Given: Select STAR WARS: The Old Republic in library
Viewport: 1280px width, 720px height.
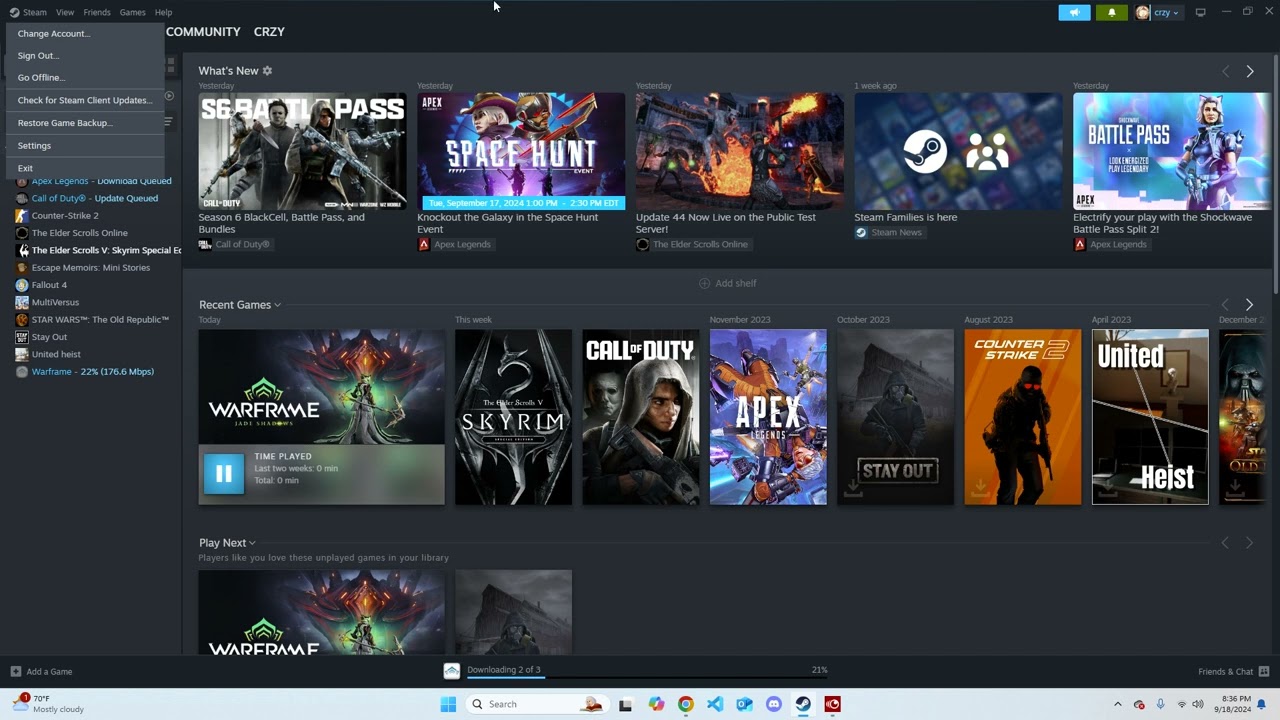Looking at the screenshot, I should pos(92,320).
